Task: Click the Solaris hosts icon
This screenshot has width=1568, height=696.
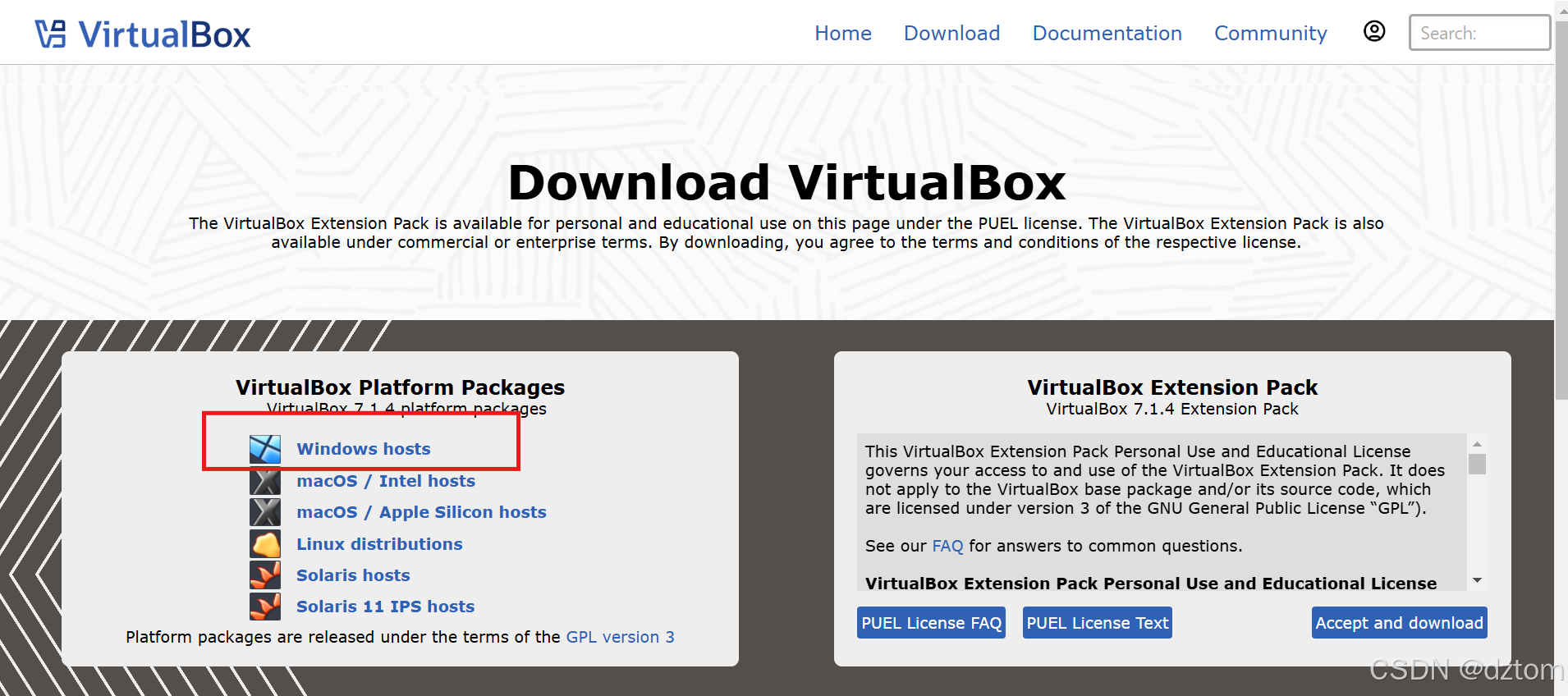Action: (265, 575)
